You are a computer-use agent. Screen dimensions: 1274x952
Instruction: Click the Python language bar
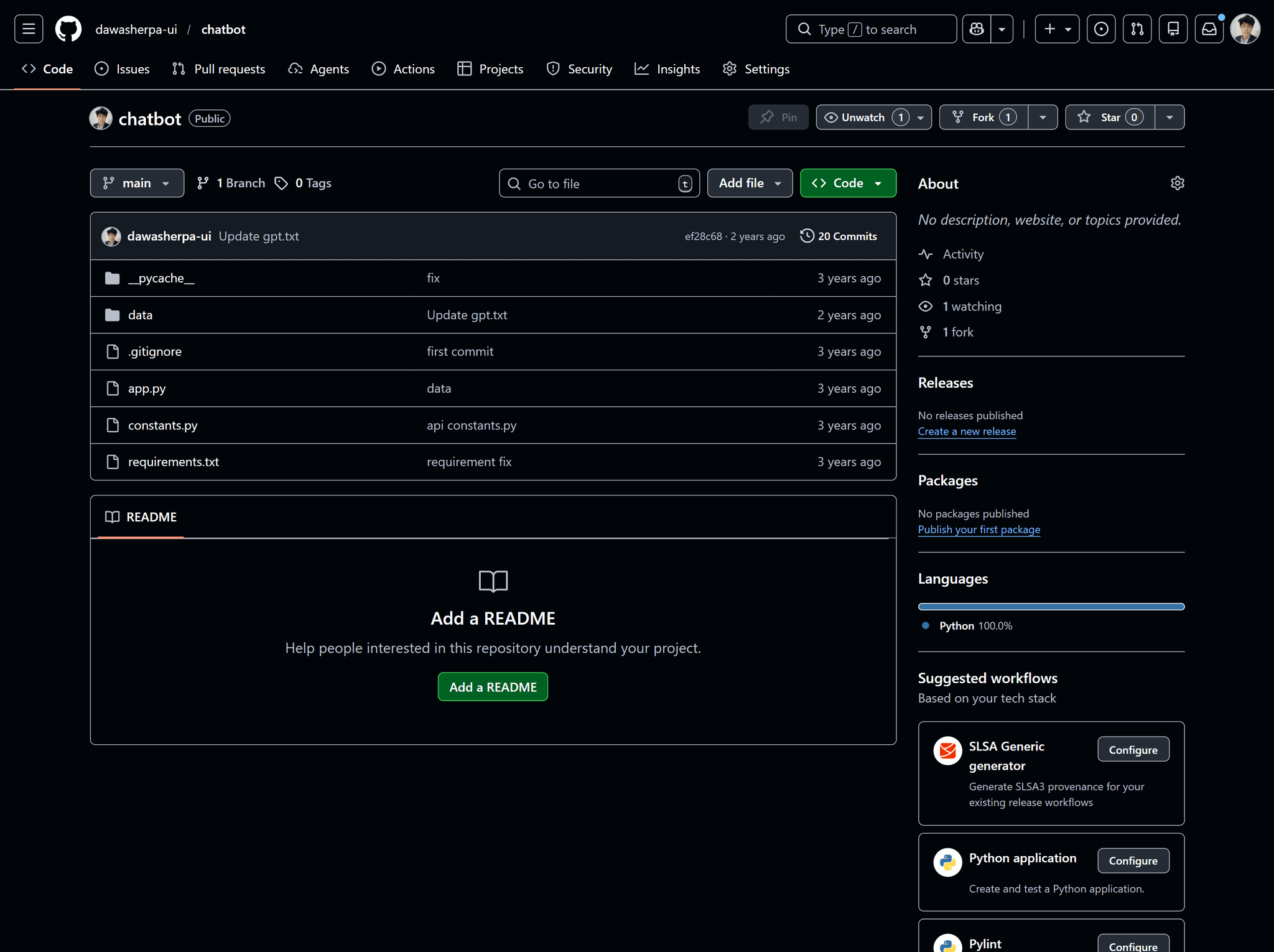[x=1051, y=607]
